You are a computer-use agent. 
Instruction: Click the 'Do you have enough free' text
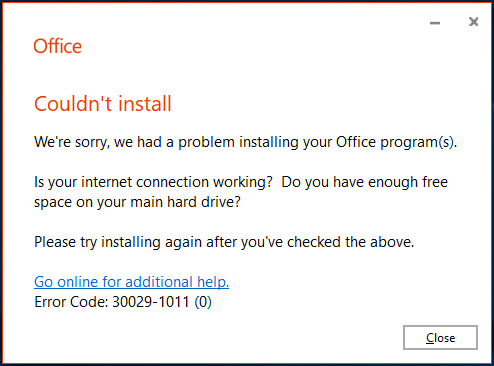(365, 182)
